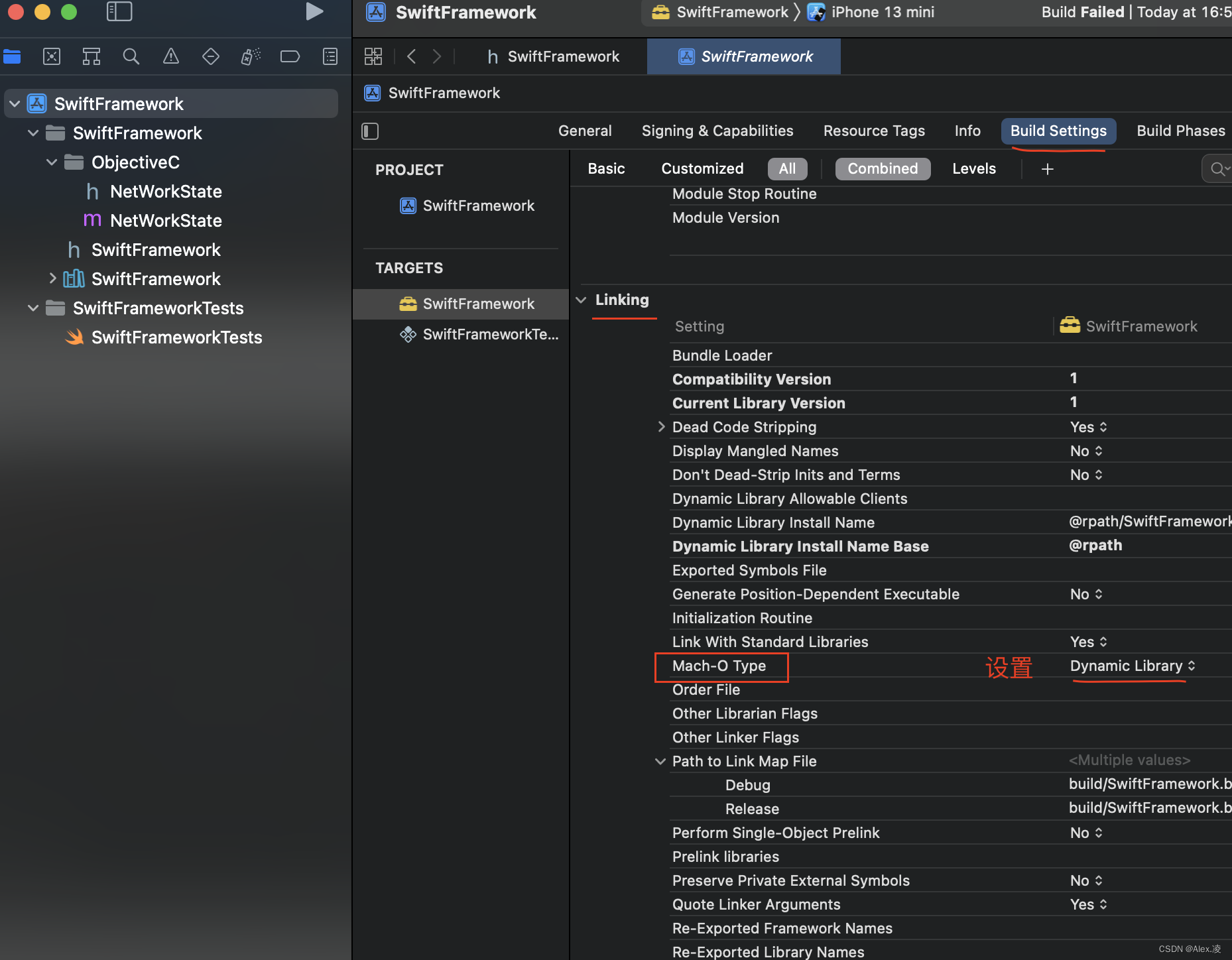This screenshot has height=960, width=1232.
Task: Select SwiftFrameworkTests target in targets list
Action: tap(489, 335)
